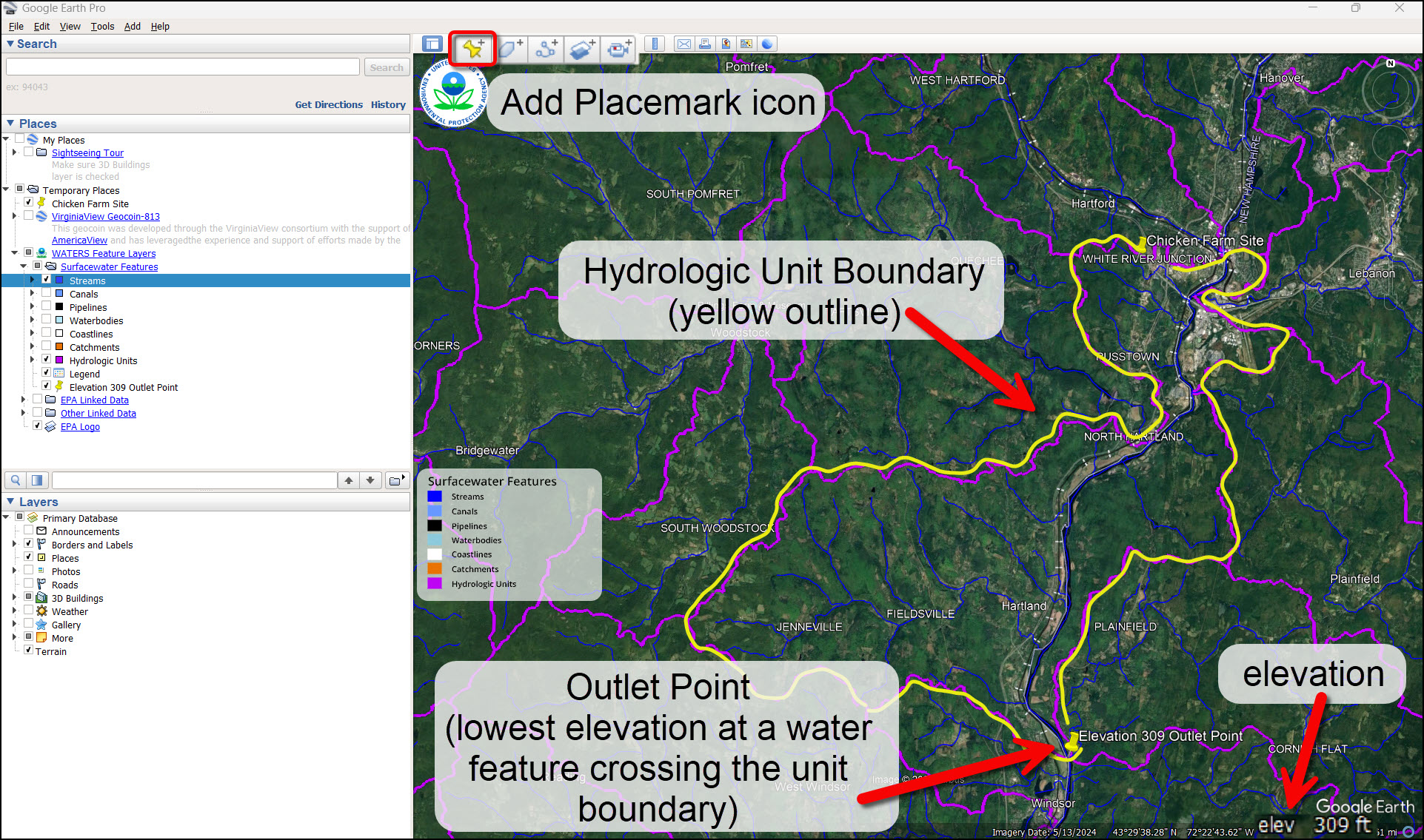
Task: Click the Other Linked Data link
Action: [98, 413]
